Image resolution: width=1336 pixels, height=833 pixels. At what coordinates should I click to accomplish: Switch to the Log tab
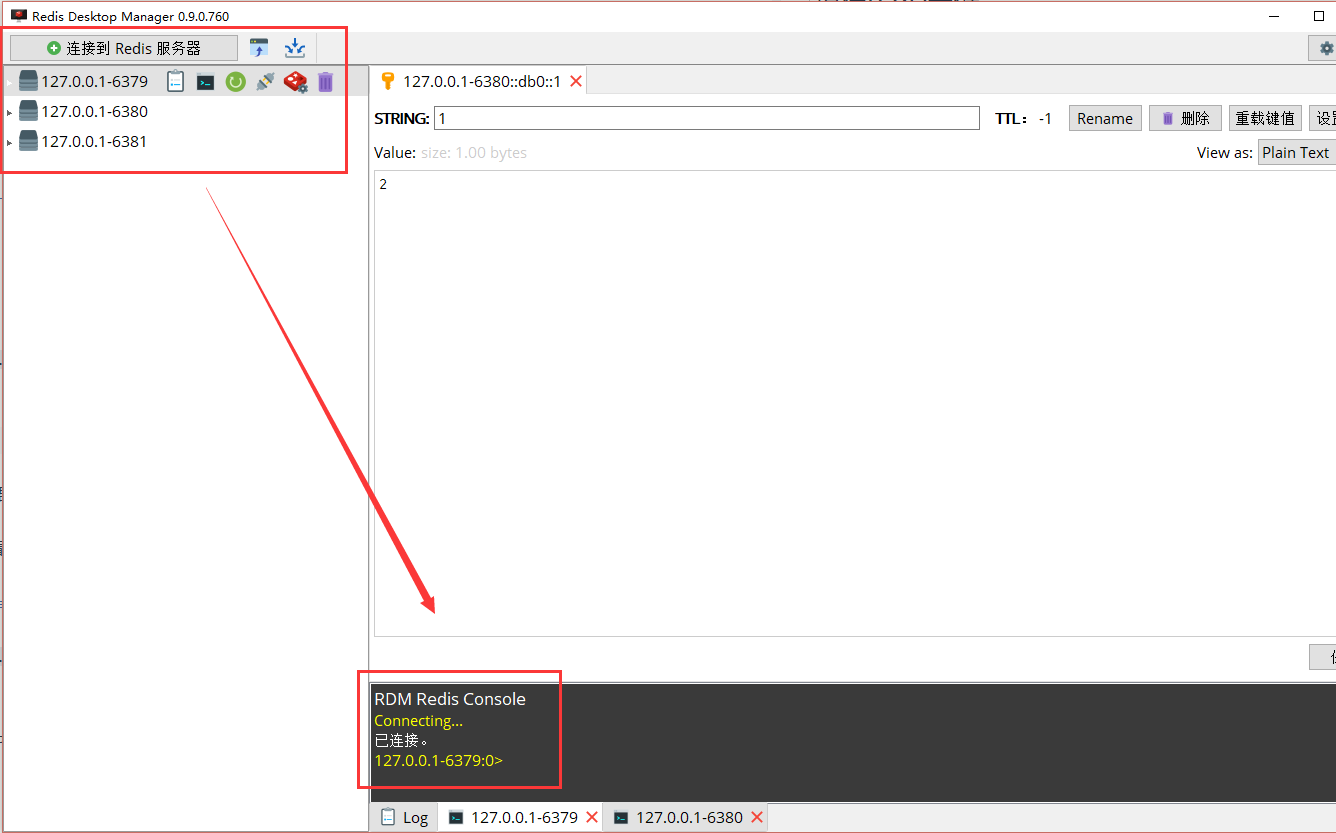tap(405, 817)
